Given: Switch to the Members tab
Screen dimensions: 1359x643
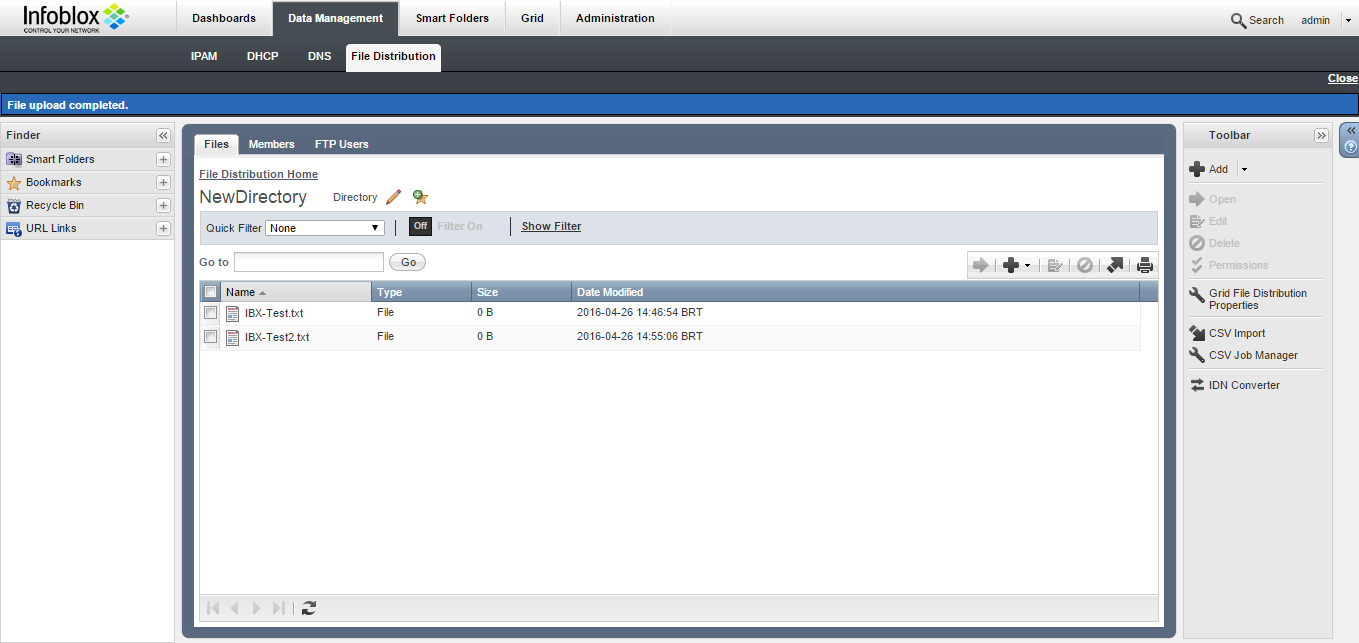Looking at the screenshot, I should coord(271,144).
